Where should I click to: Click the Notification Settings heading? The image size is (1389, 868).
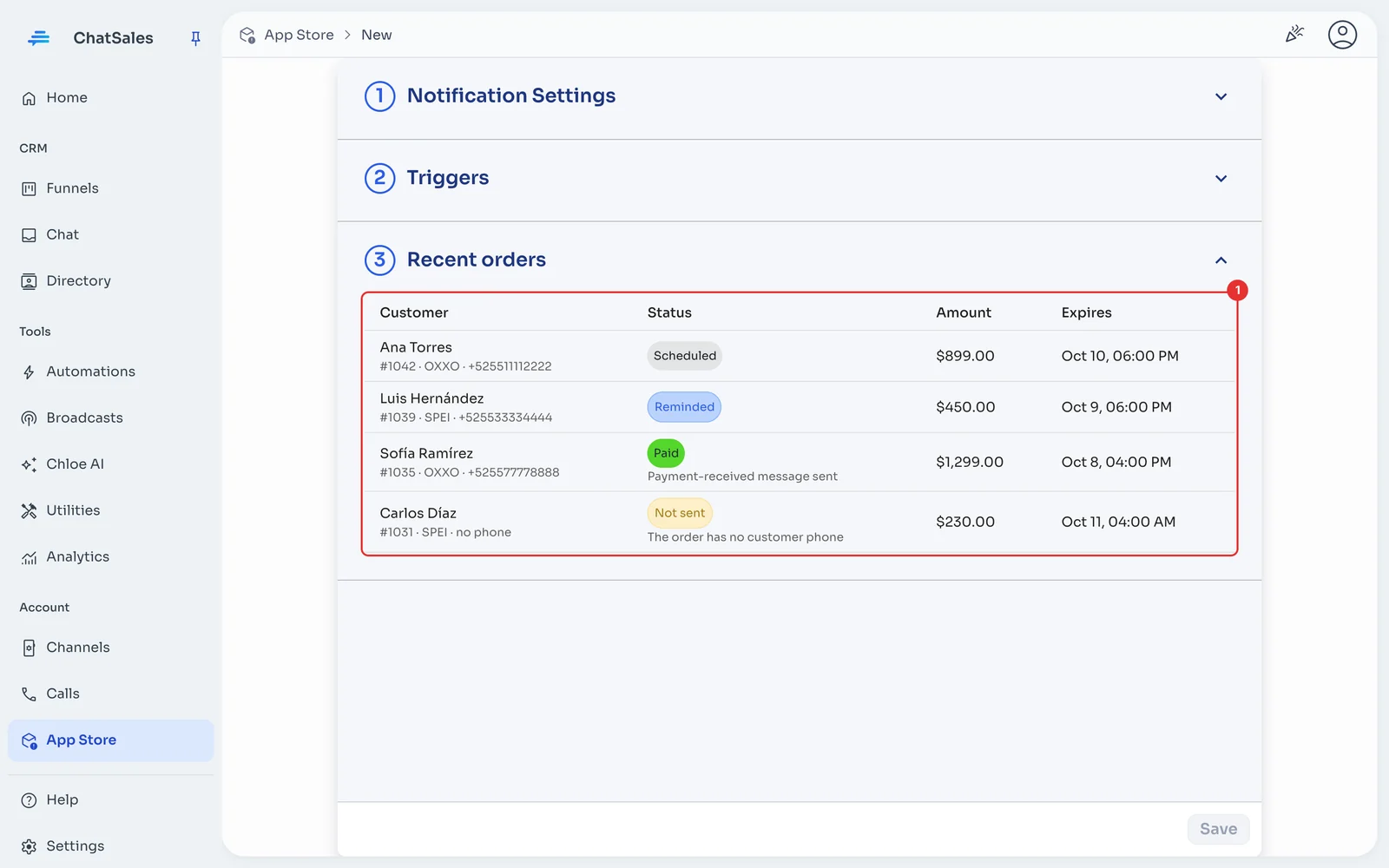click(x=511, y=95)
